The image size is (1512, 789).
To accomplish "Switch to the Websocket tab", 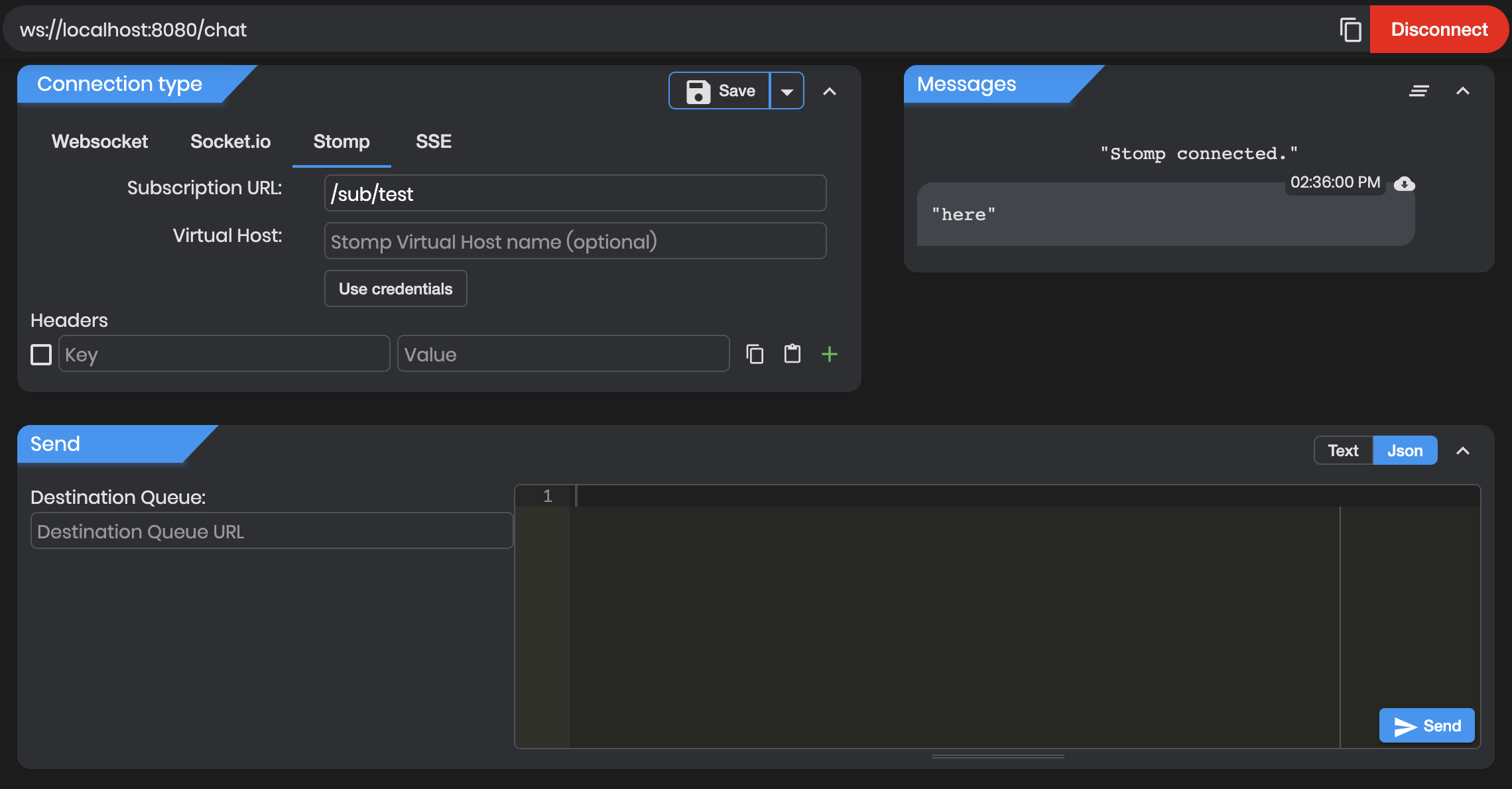I will (x=99, y=141).
